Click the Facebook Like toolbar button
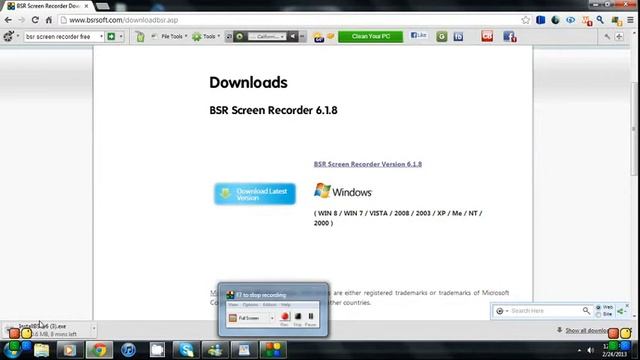This screenshot has height=360, width=640. [418, 36]
